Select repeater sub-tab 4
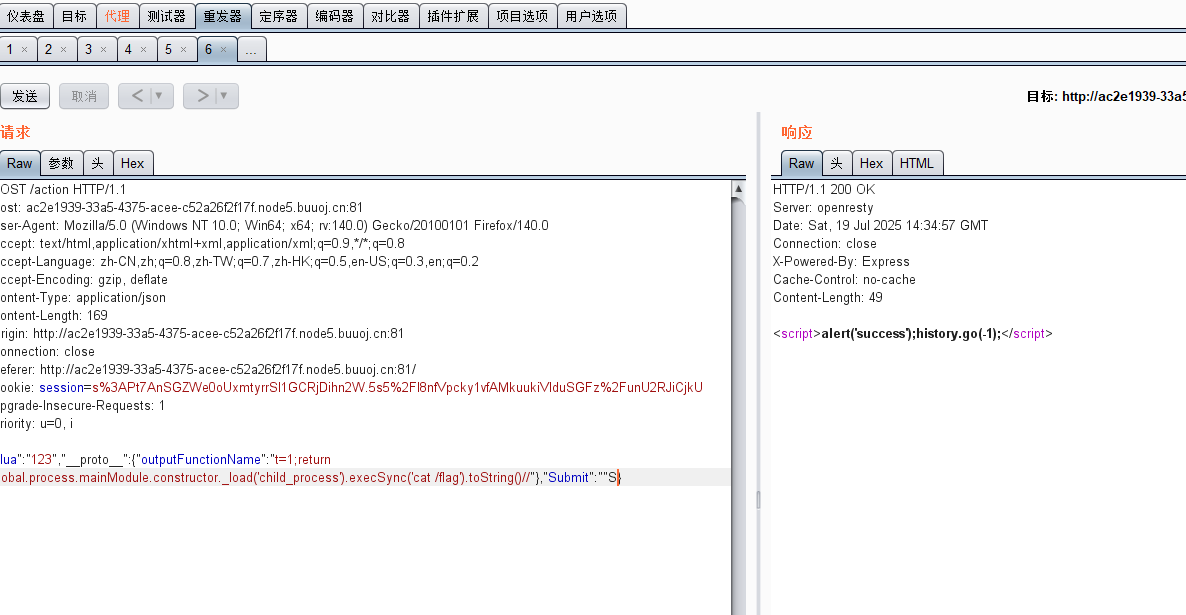This screenshot has width=1186, height=615. click(129, 49)
